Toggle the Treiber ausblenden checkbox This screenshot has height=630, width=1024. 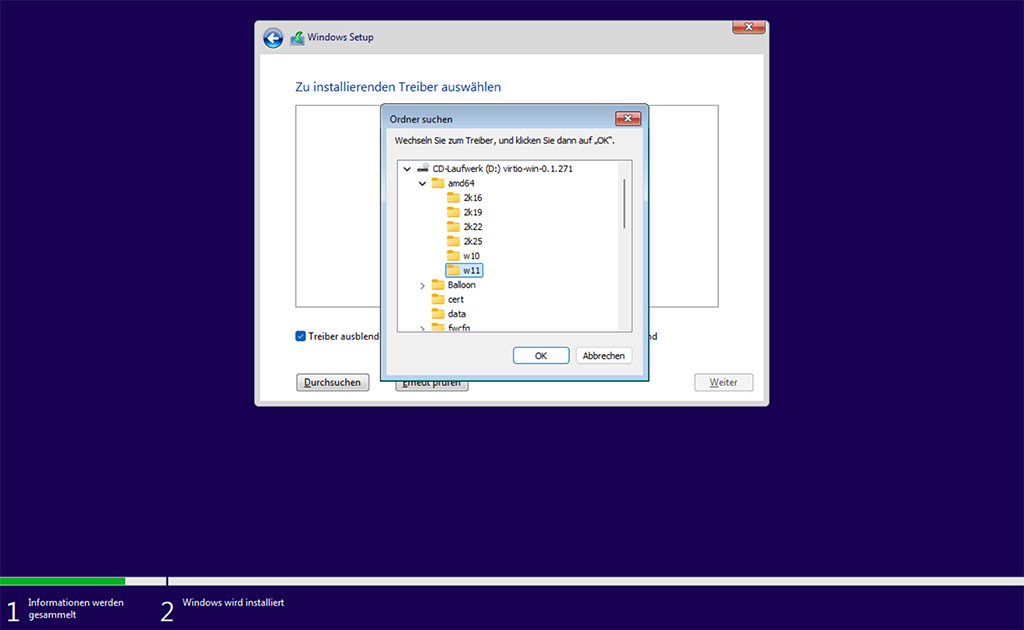300,336
